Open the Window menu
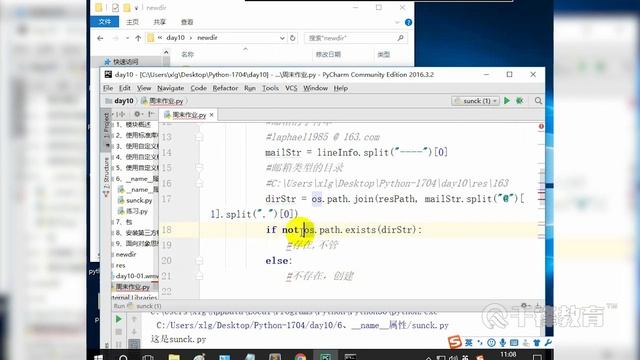 coord(316,88)
